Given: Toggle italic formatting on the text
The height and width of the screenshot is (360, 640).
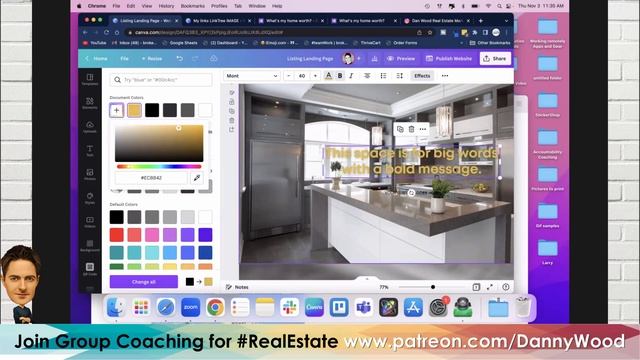Looking at the screenshot, I should tap(351, 76).
